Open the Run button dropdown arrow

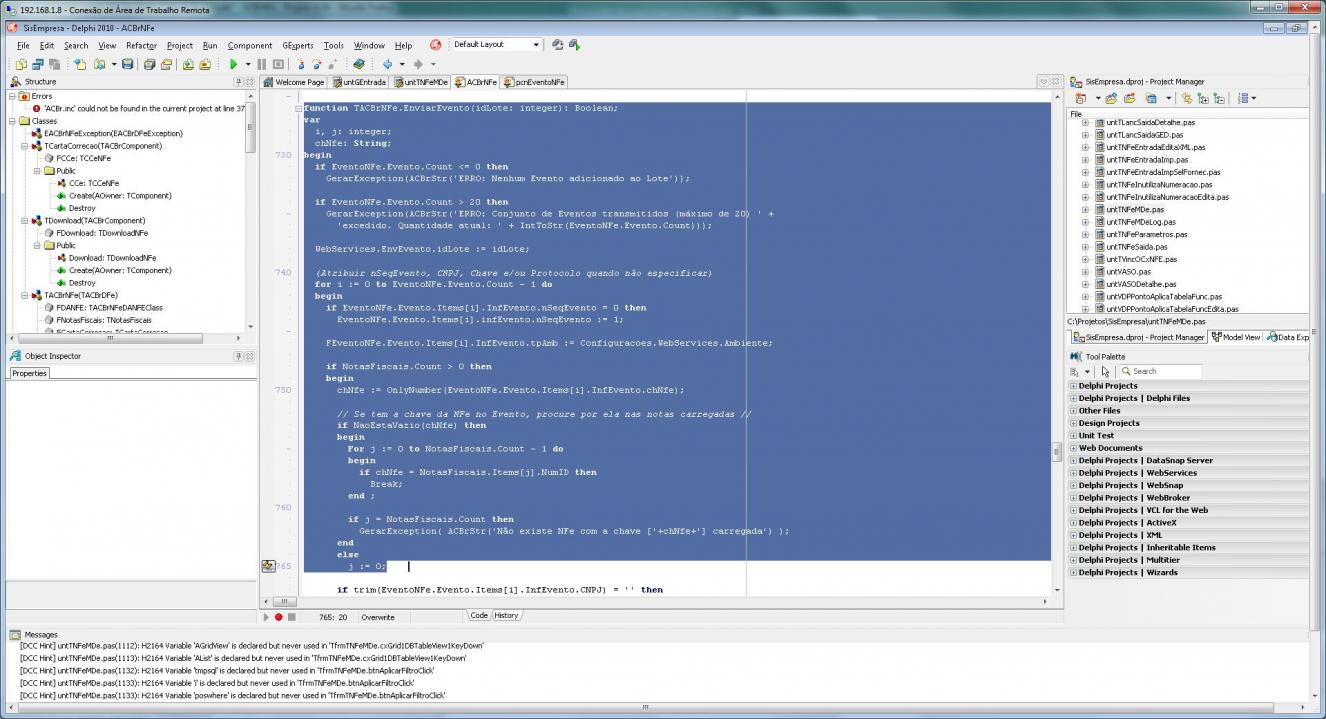[x=248, y=64]
